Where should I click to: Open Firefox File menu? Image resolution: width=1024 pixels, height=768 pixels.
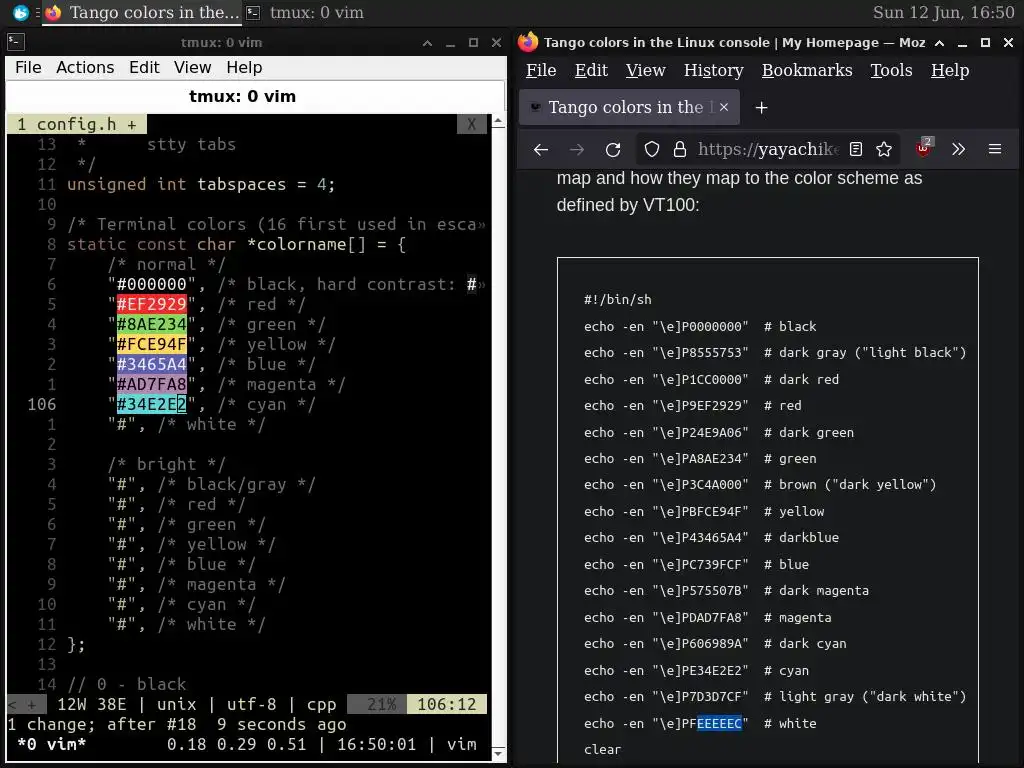(x=541, y=70)
